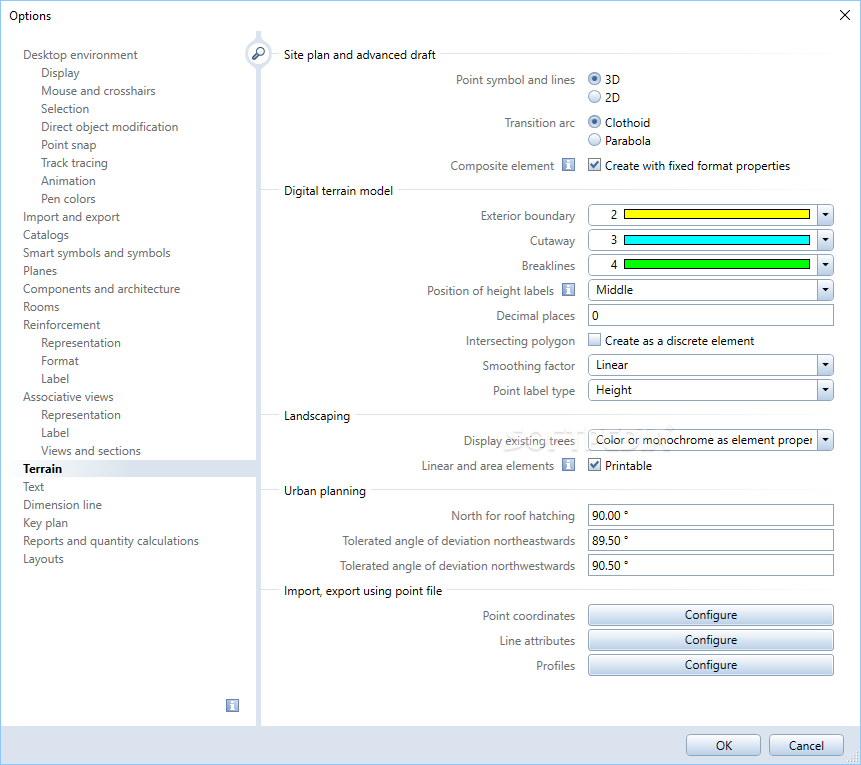Open Direct object modification page

point(110,127)
